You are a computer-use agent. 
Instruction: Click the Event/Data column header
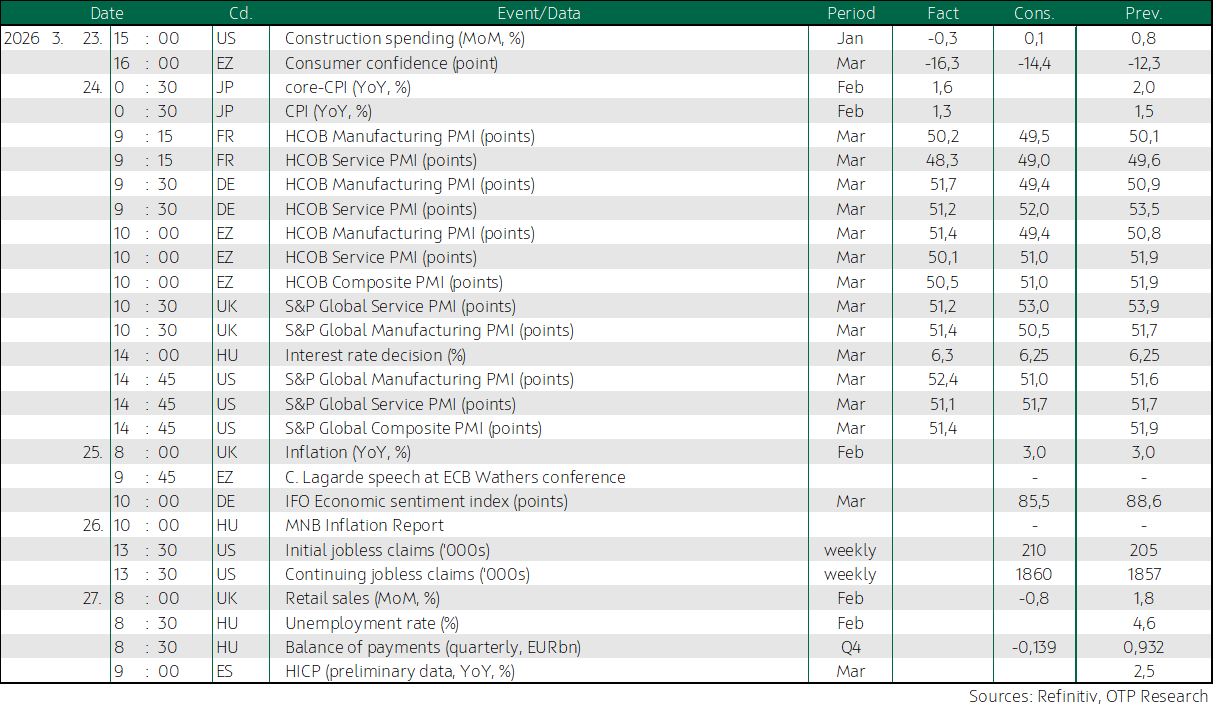pyautogui.click(x=538, y=13)
